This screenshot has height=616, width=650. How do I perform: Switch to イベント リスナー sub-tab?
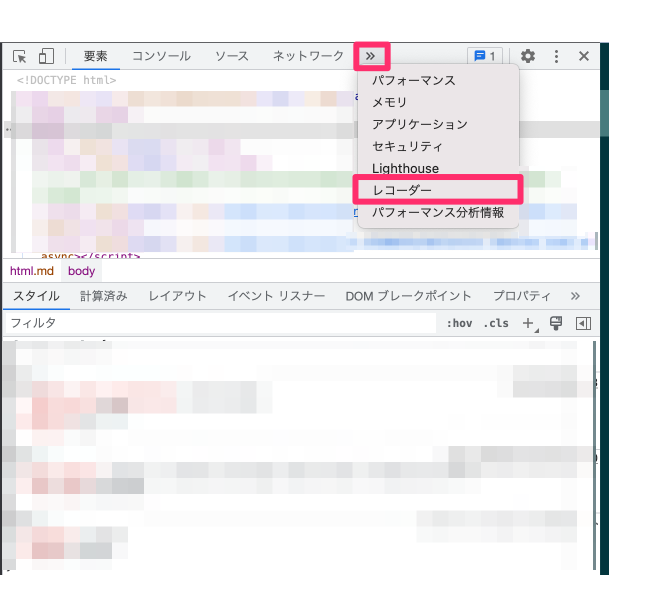tap(276, 296)
